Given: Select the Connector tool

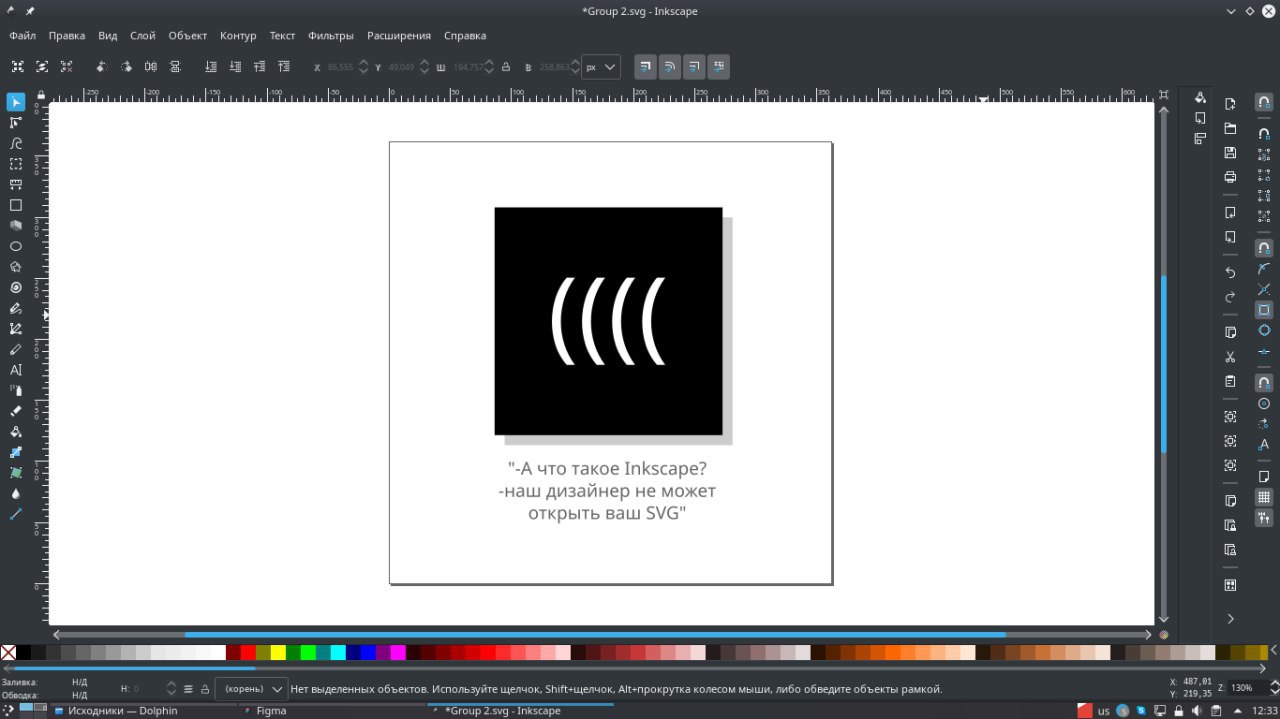Looking at the screenshot, I should pyautogui.click(x=16, y=513).
